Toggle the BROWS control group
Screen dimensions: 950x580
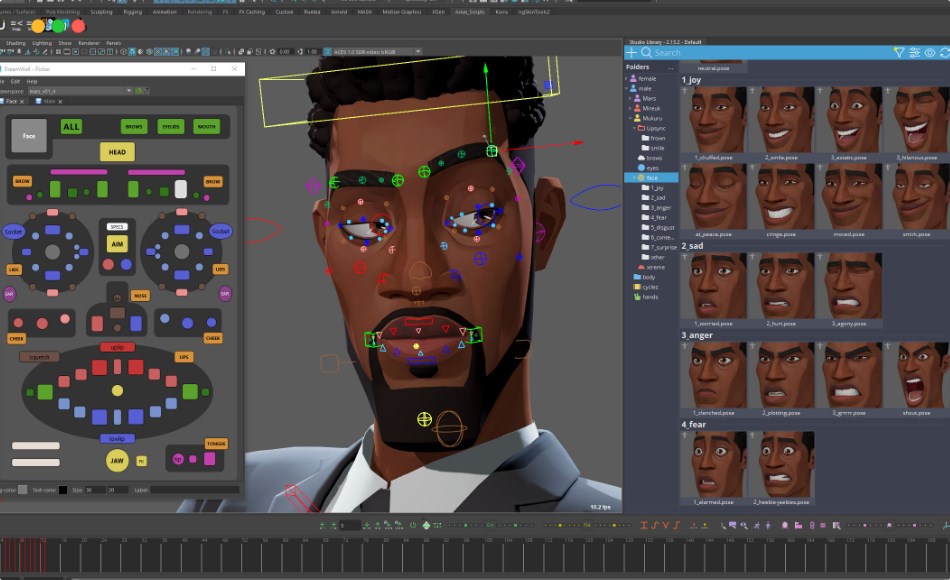click(x=134, y=127)
